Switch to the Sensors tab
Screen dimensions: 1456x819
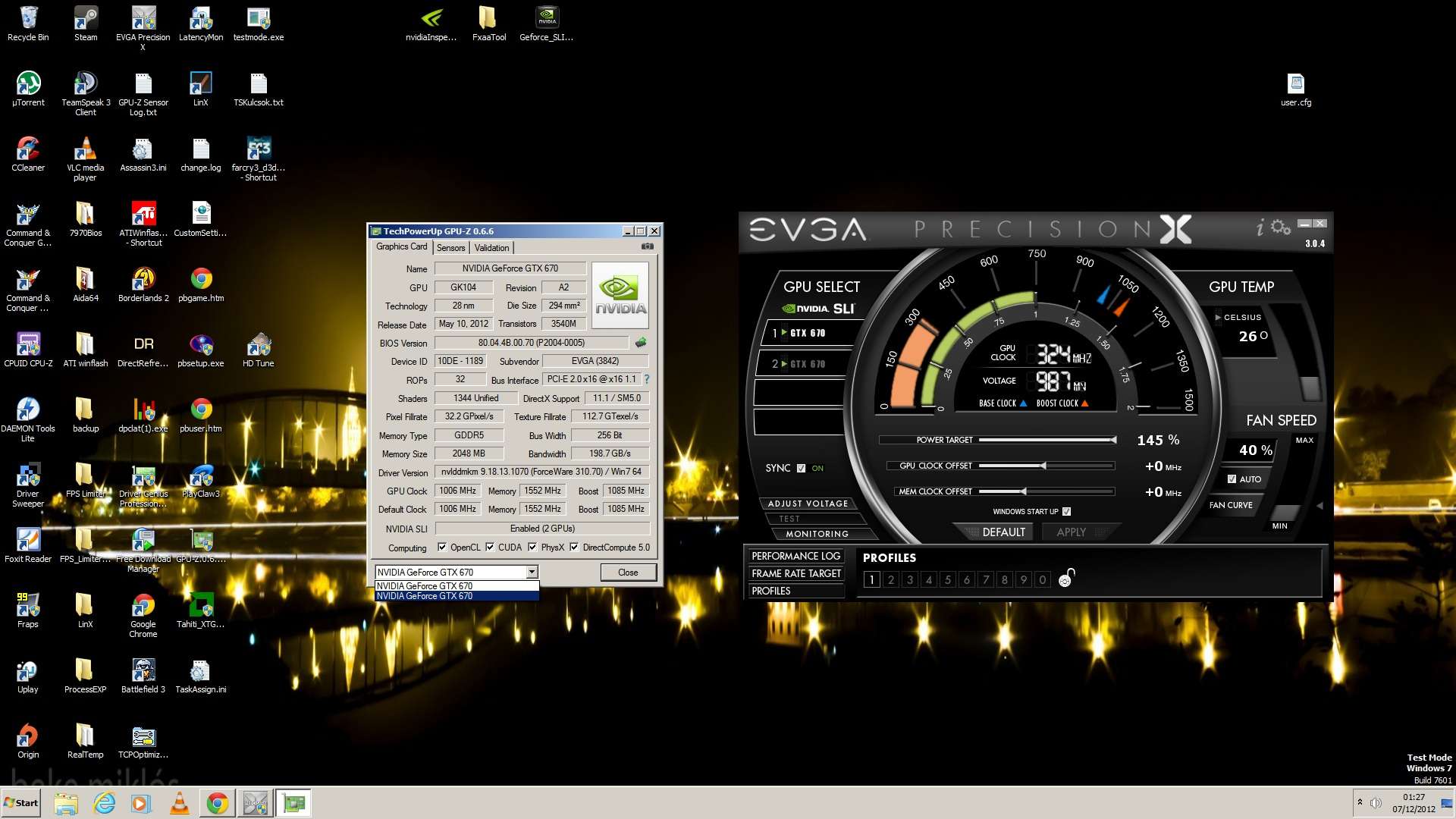[x=450, y=248]
